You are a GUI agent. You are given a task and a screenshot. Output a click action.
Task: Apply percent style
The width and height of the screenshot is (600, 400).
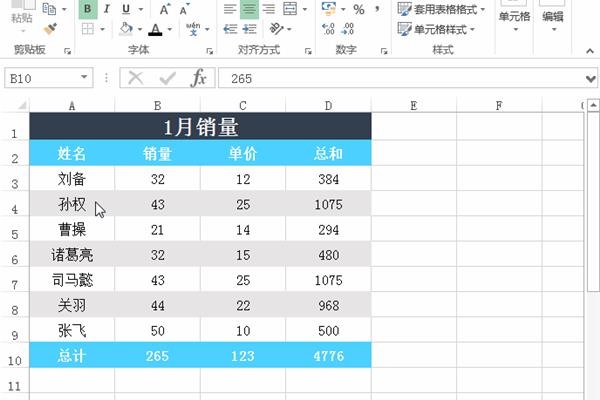359,9
